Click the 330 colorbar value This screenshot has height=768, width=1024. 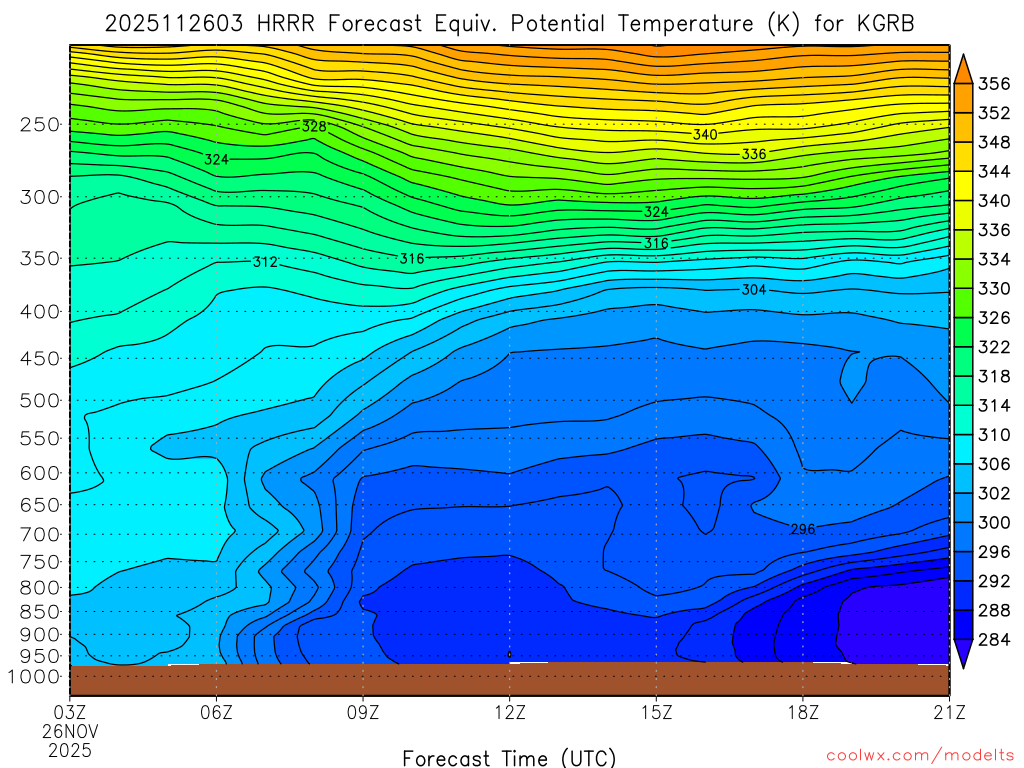994,289
